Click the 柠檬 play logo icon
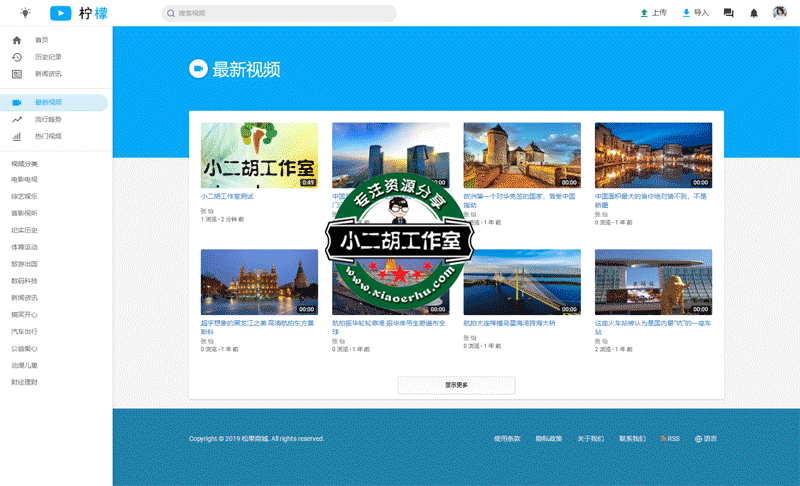This screenshot has height=486, width=800. click(61, 13)
